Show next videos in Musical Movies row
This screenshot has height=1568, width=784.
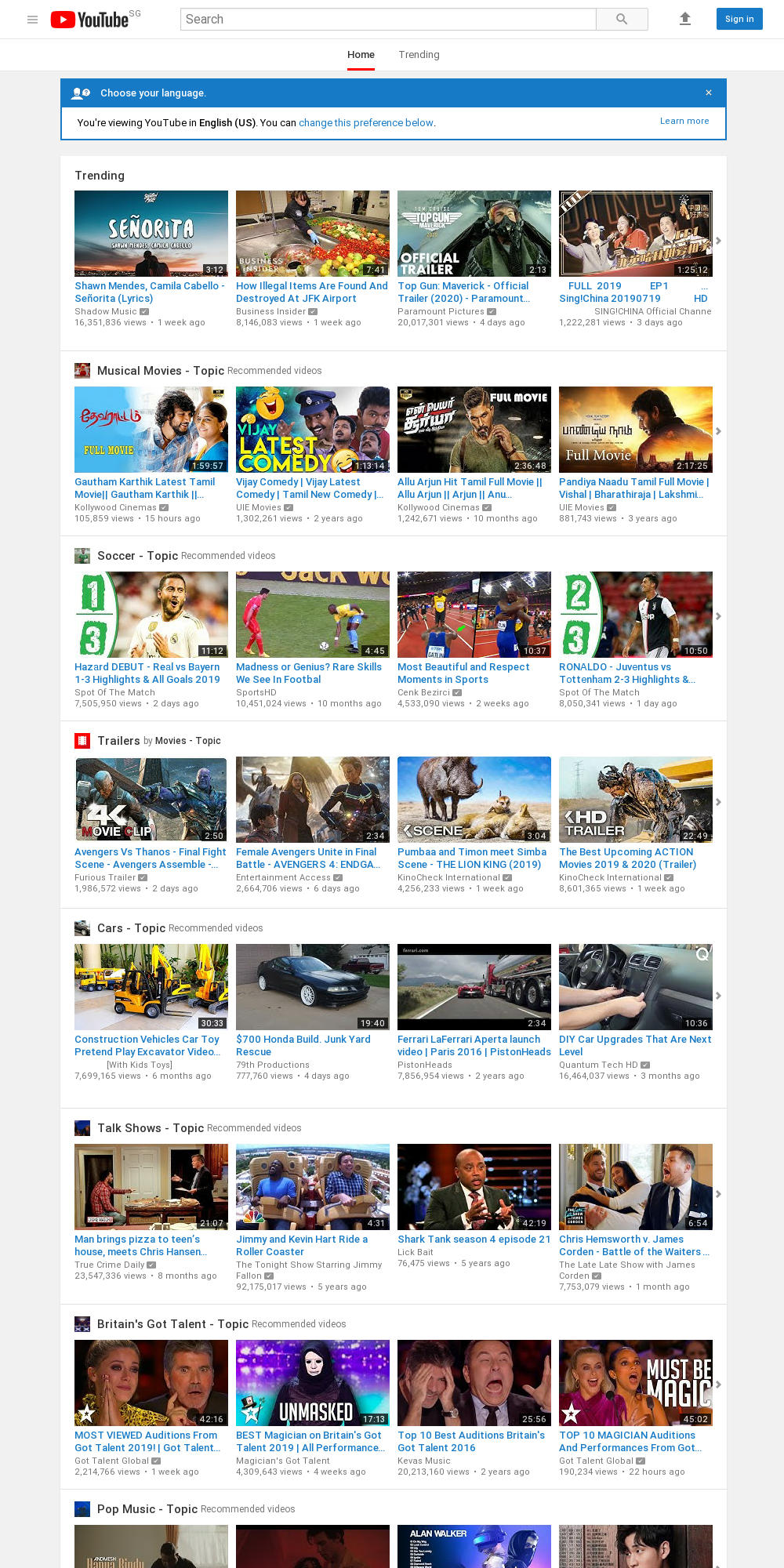(x=718, y=431)
